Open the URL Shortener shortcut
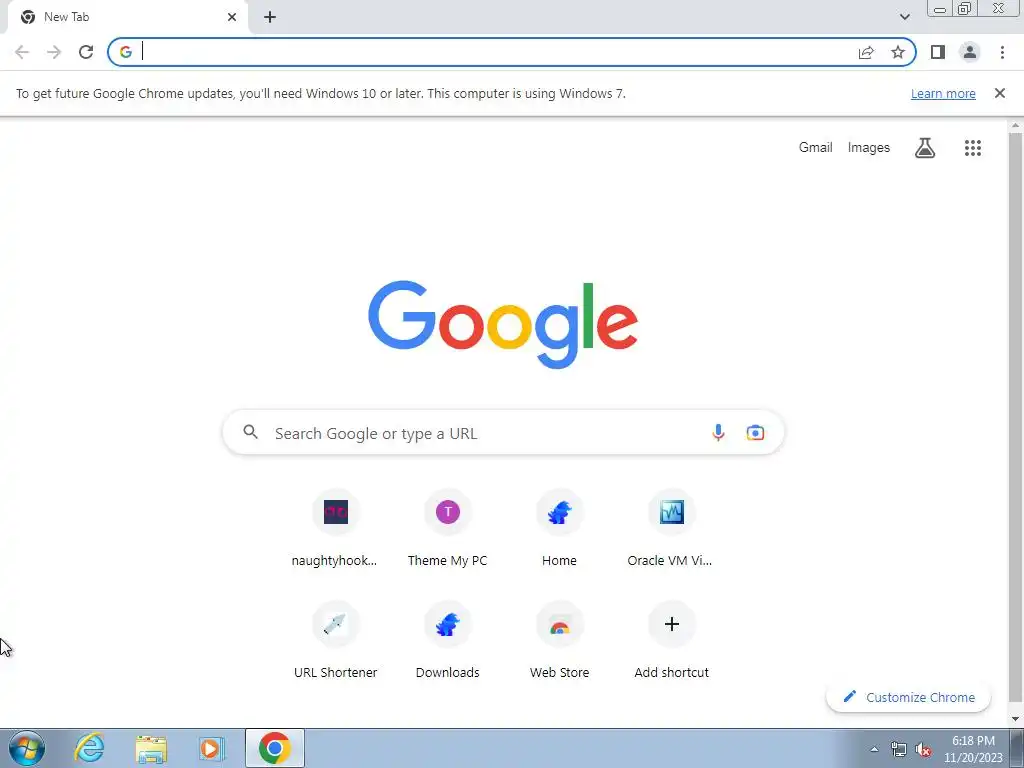 click(335, 641)
